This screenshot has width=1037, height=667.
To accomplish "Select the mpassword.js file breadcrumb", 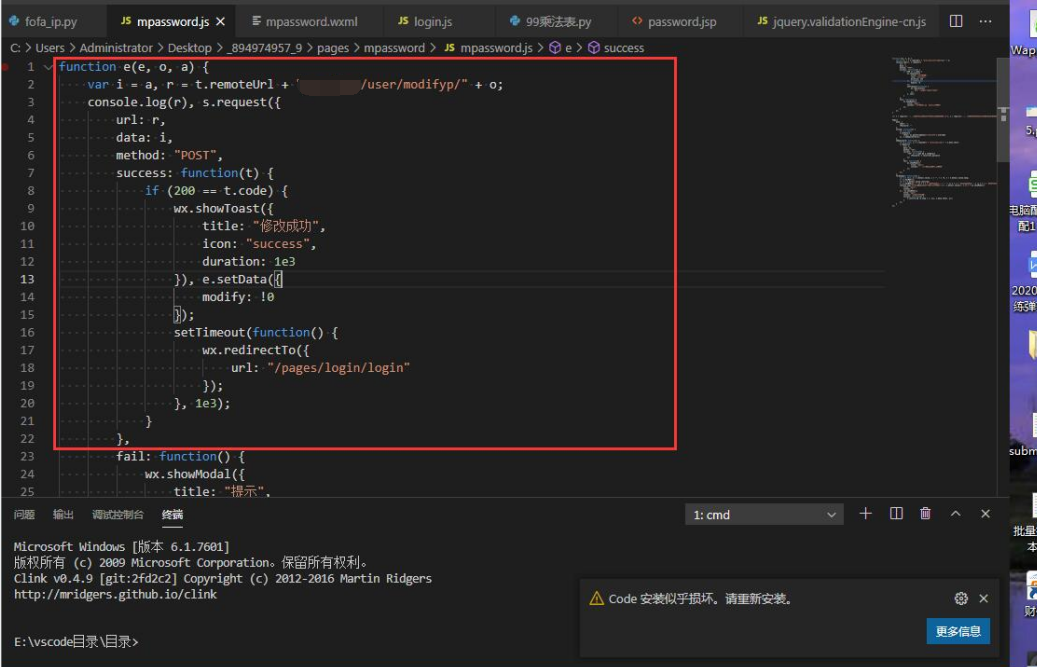I will pyautogui.click(x=488, y=48).
